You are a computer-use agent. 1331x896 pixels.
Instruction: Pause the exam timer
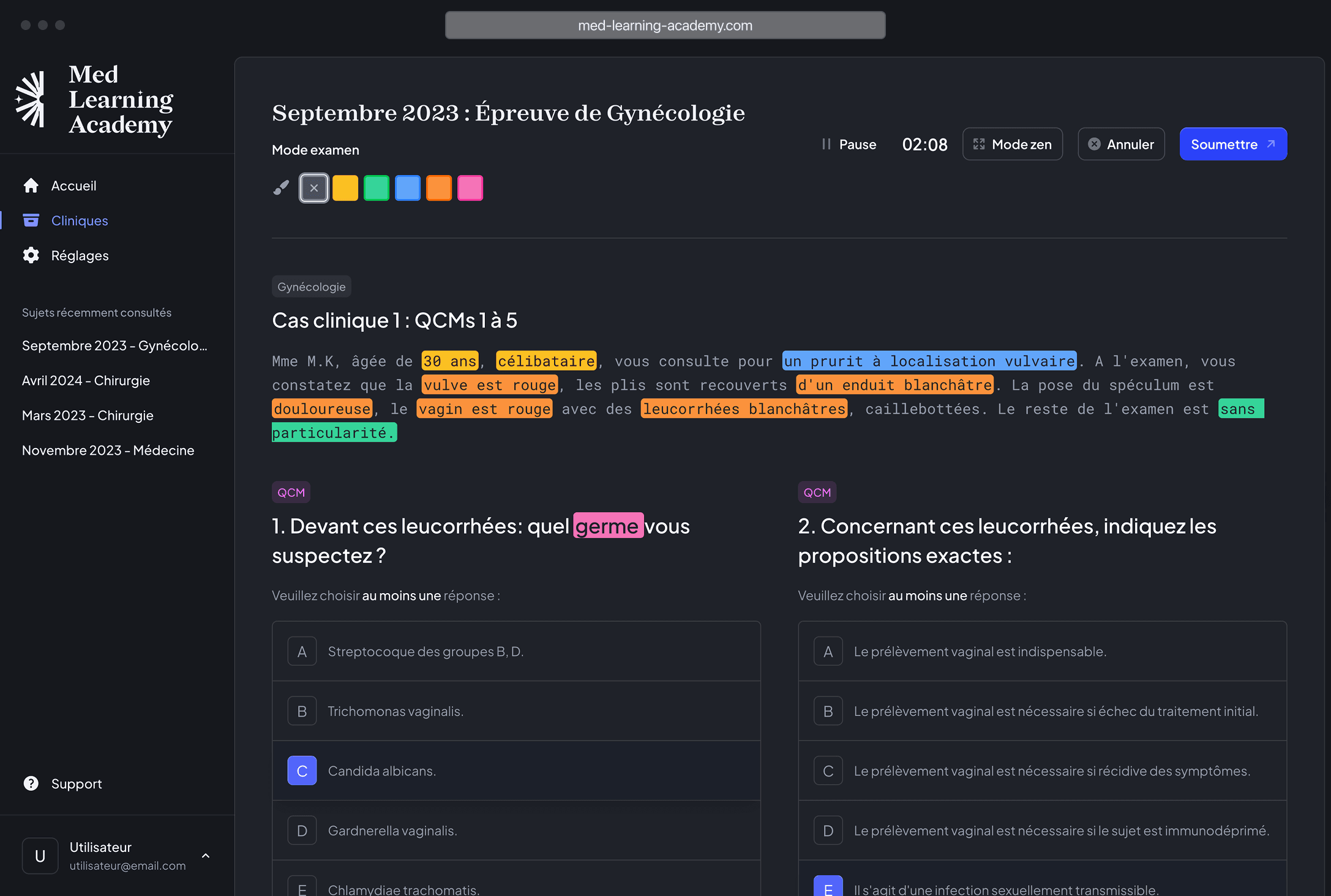point(849,144)
